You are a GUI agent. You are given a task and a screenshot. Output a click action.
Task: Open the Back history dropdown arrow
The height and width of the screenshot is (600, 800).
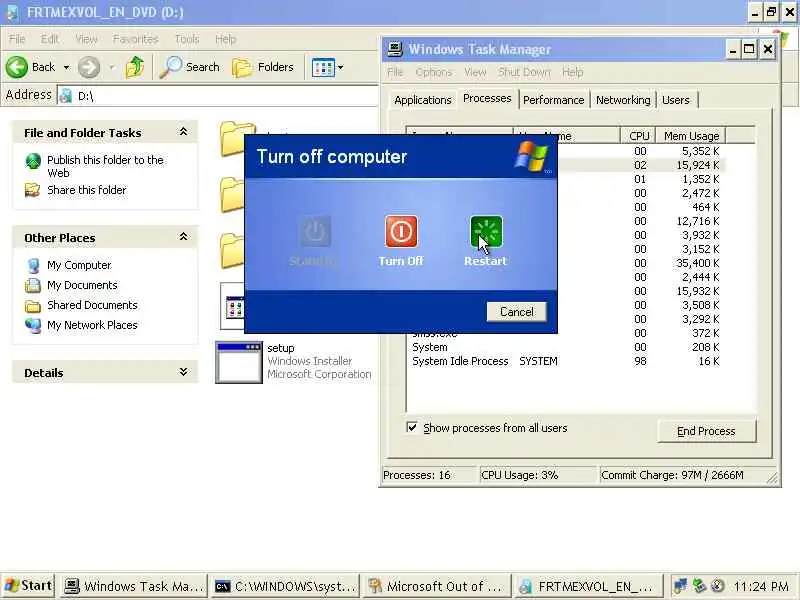point(66,67)
